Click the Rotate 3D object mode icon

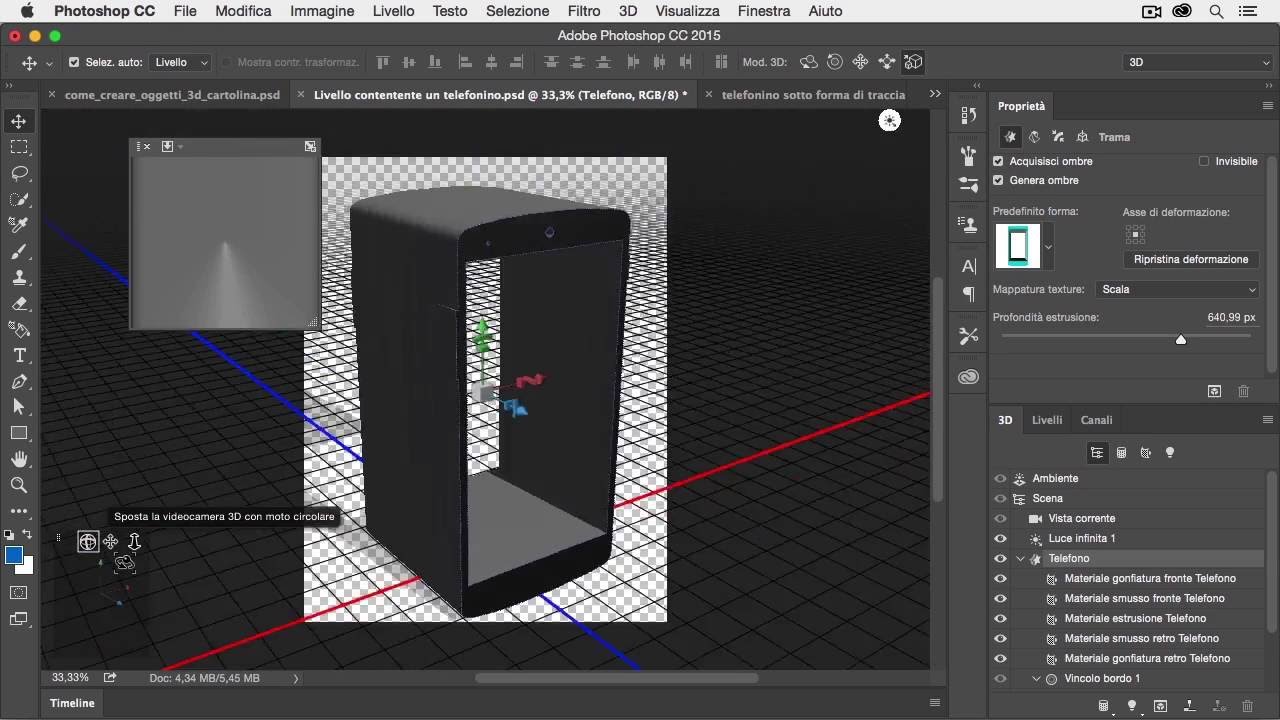coord(809,62)
